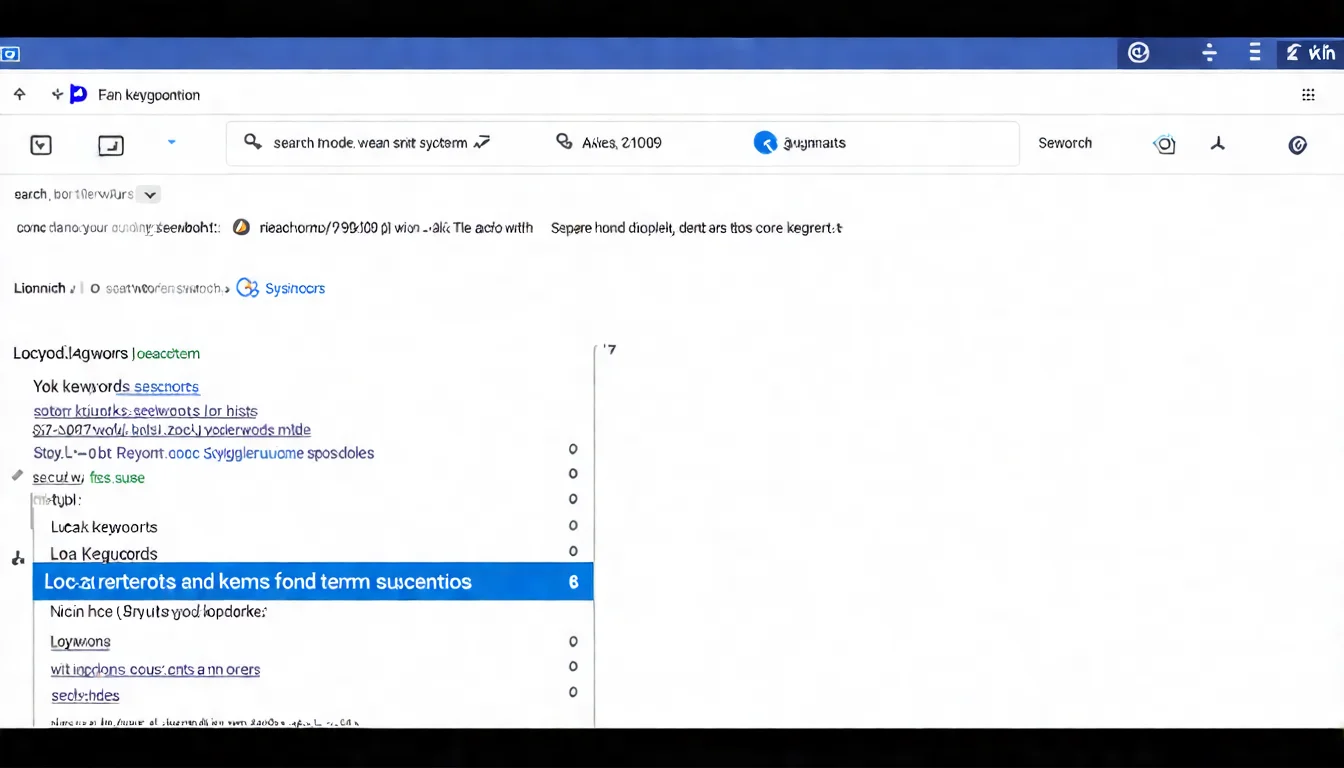This screenshot has height=768, width=1344.
Task: Toggle the boxed checkmark icon in left toolbar
Action: (x=41, y=145)
